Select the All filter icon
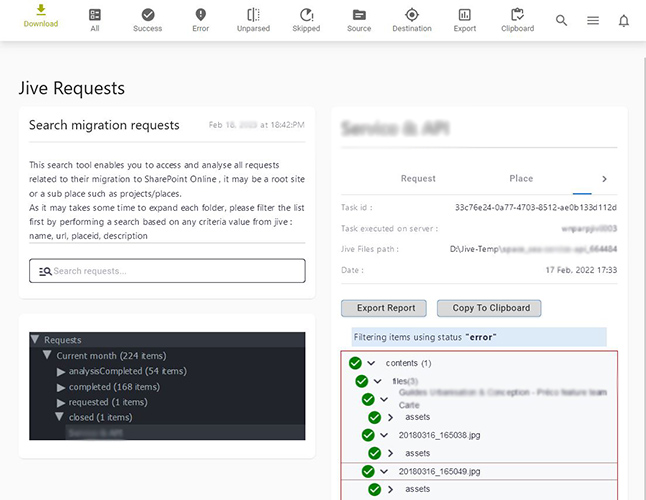This screenshot has height=500, width=646. (95, 15)
